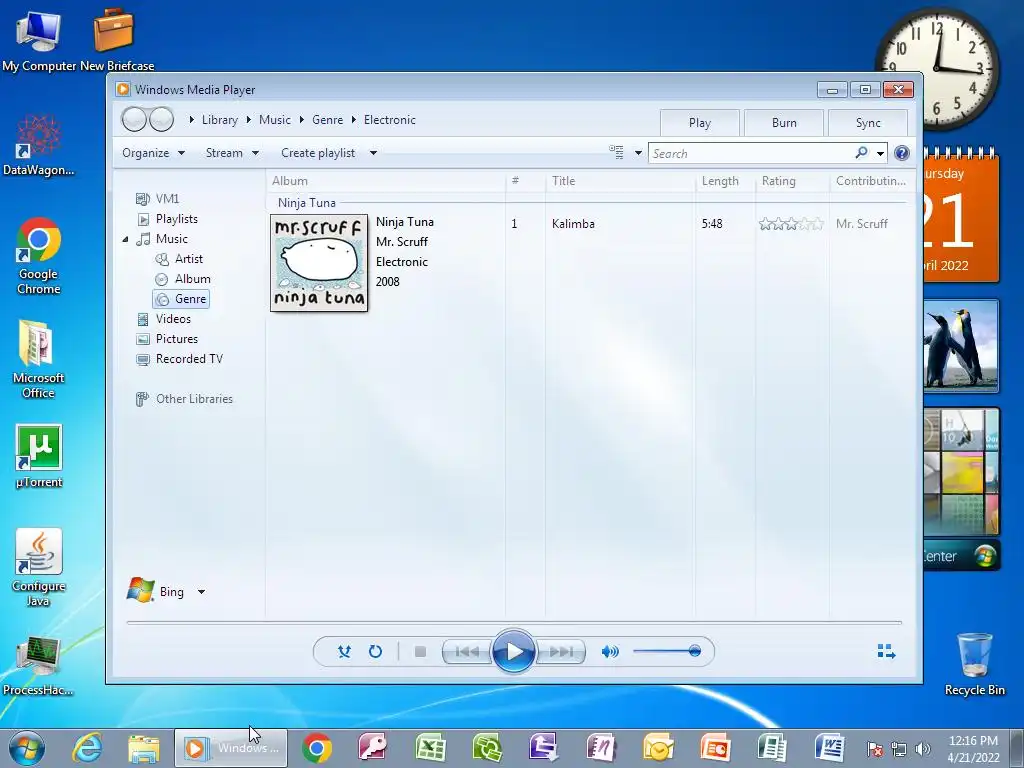Open the Create playlist dropdown arrow
This screenshot has width=1024, height=768.
(x=373, y=153)
